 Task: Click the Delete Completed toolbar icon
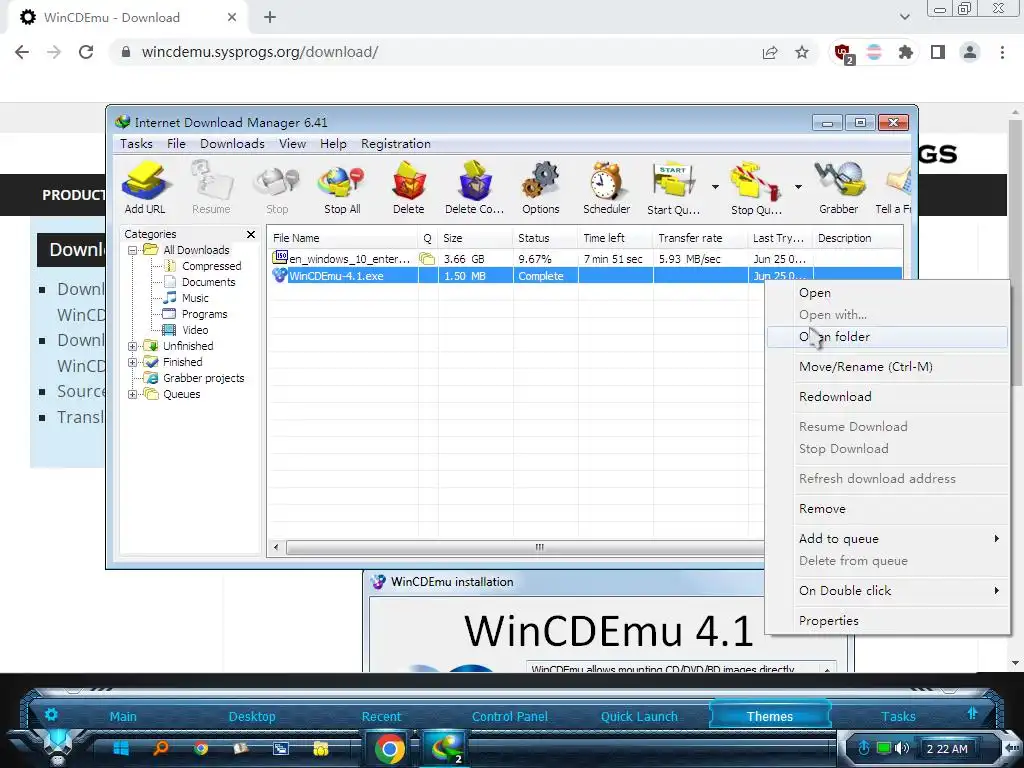(474, 187)
